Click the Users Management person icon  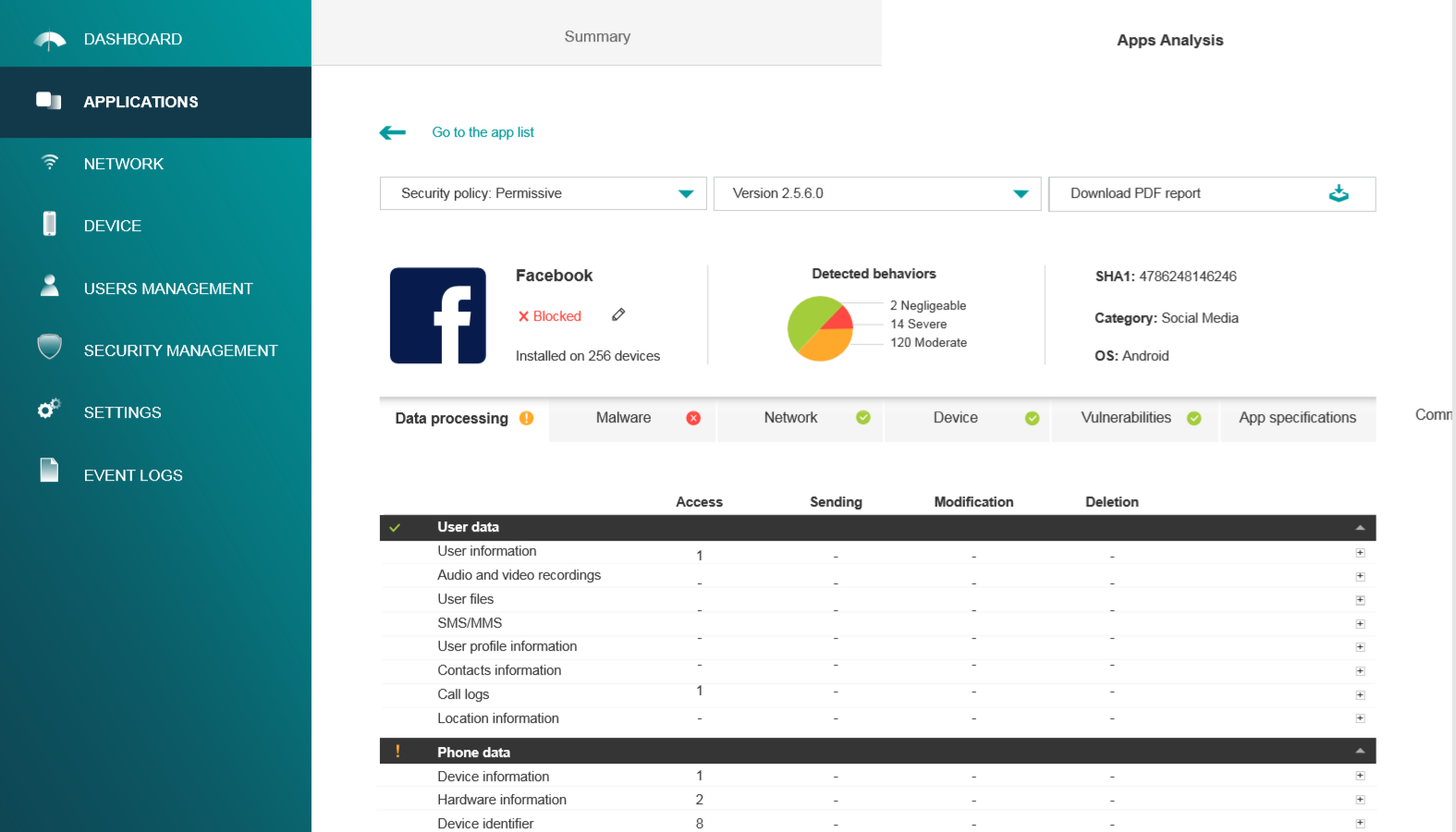[x=50, y=286]
